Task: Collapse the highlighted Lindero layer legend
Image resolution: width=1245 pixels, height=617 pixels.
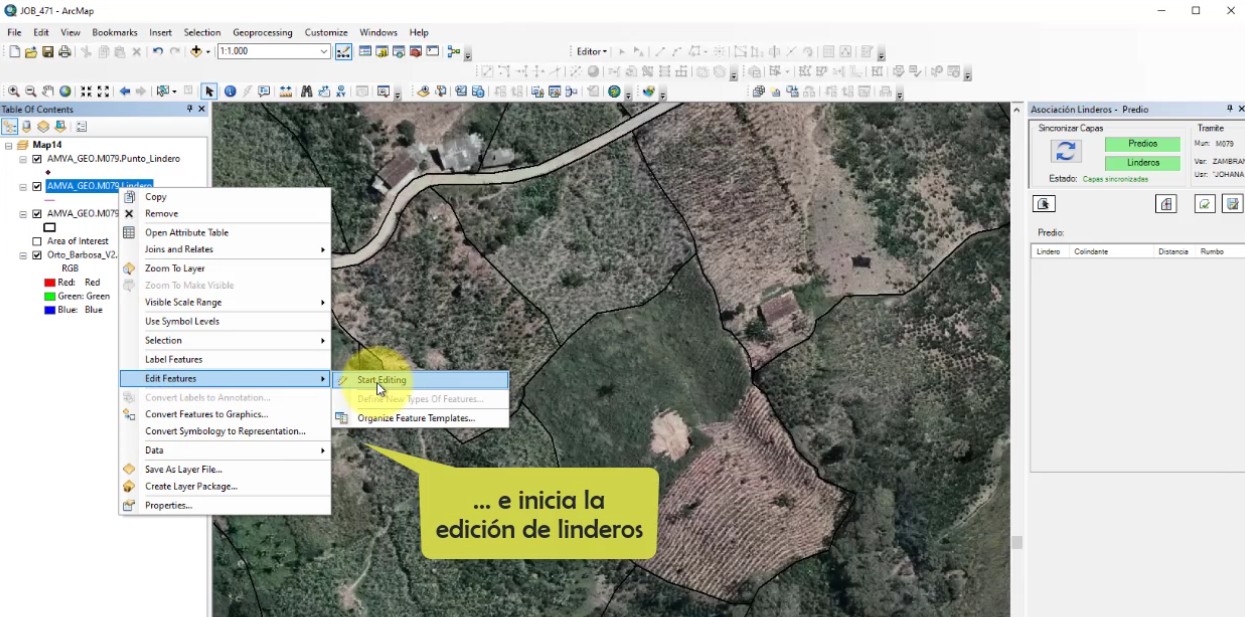Action: 23,186
